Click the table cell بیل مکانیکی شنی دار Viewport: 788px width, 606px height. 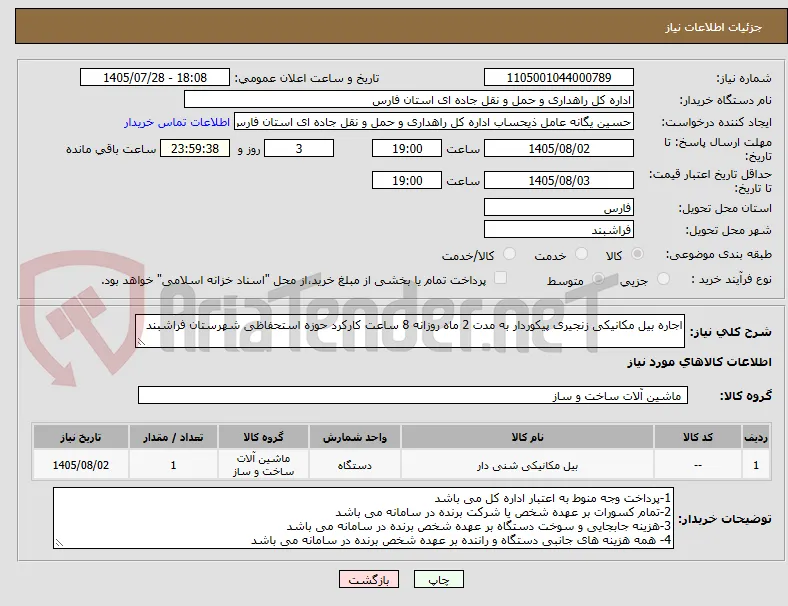pyautogui.click(x=527, y=465)
